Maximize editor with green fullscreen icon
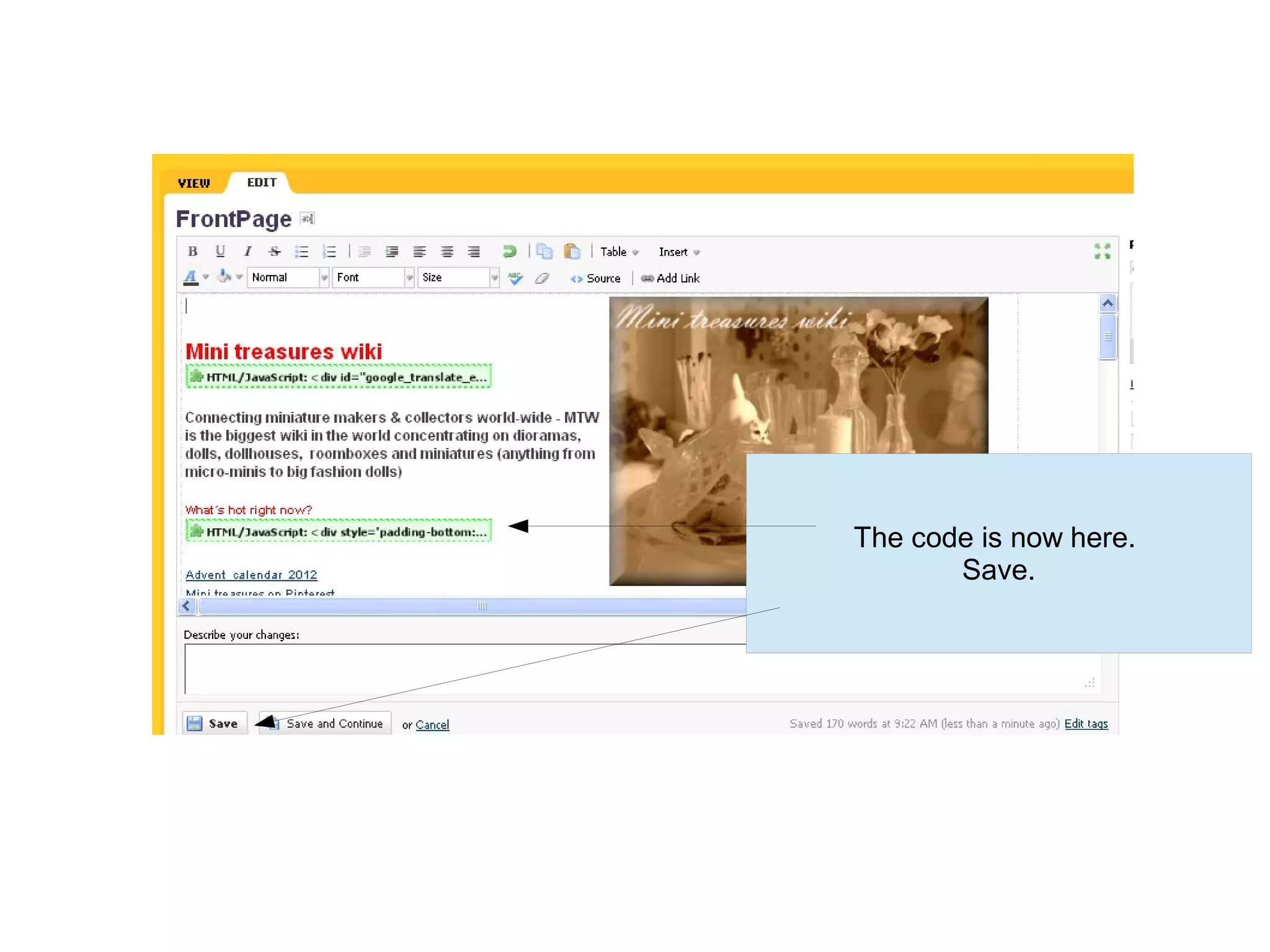 (x=1102, y=251)
